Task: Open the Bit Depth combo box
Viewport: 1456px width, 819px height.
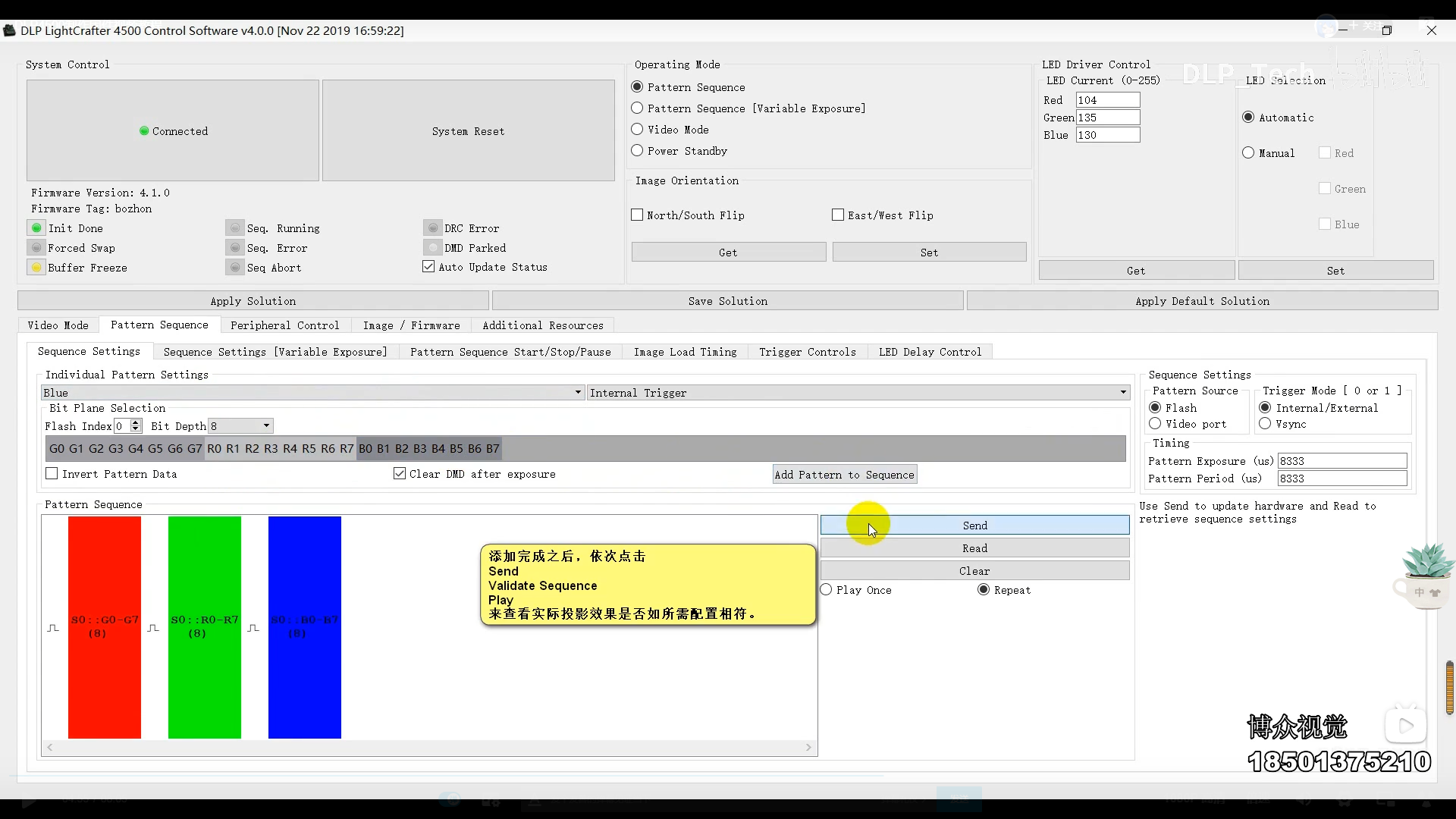Action: click(241, 426)
